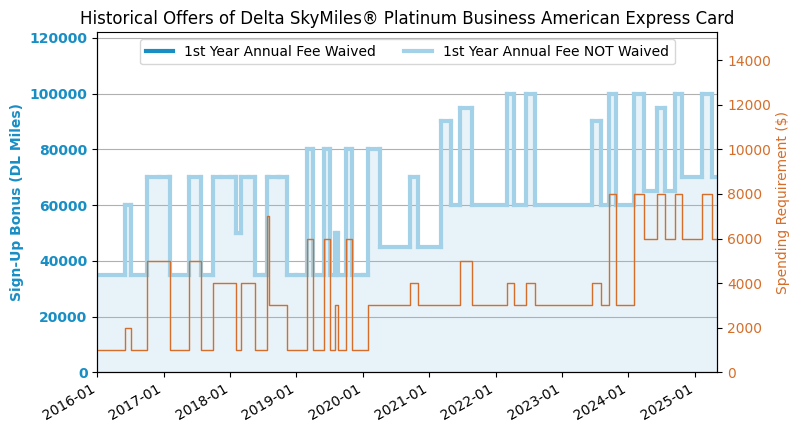
Task: Click the dark blue legend line swatch
Action: click(159, 52)
